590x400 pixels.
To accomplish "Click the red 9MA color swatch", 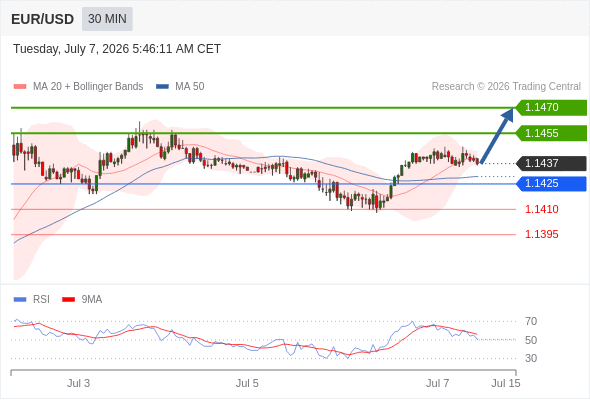I will click(68, 300).
